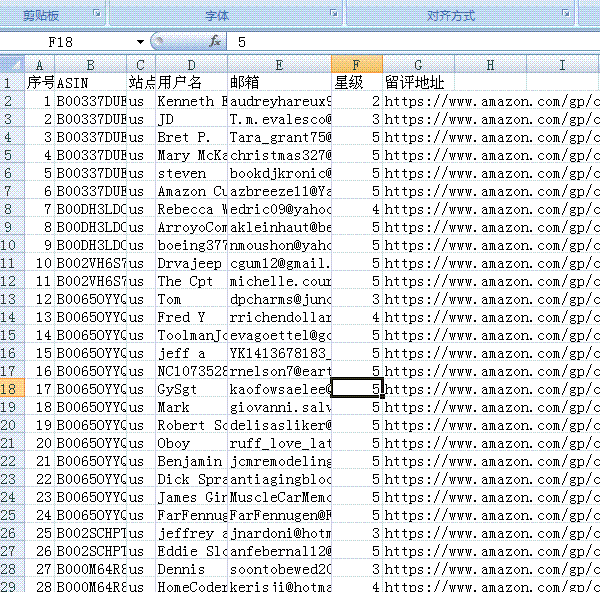Viewport: 600px width, 600px height.
Task: Click the 星级 header cell
Action: pyautogui.click(x=357, y=83)
